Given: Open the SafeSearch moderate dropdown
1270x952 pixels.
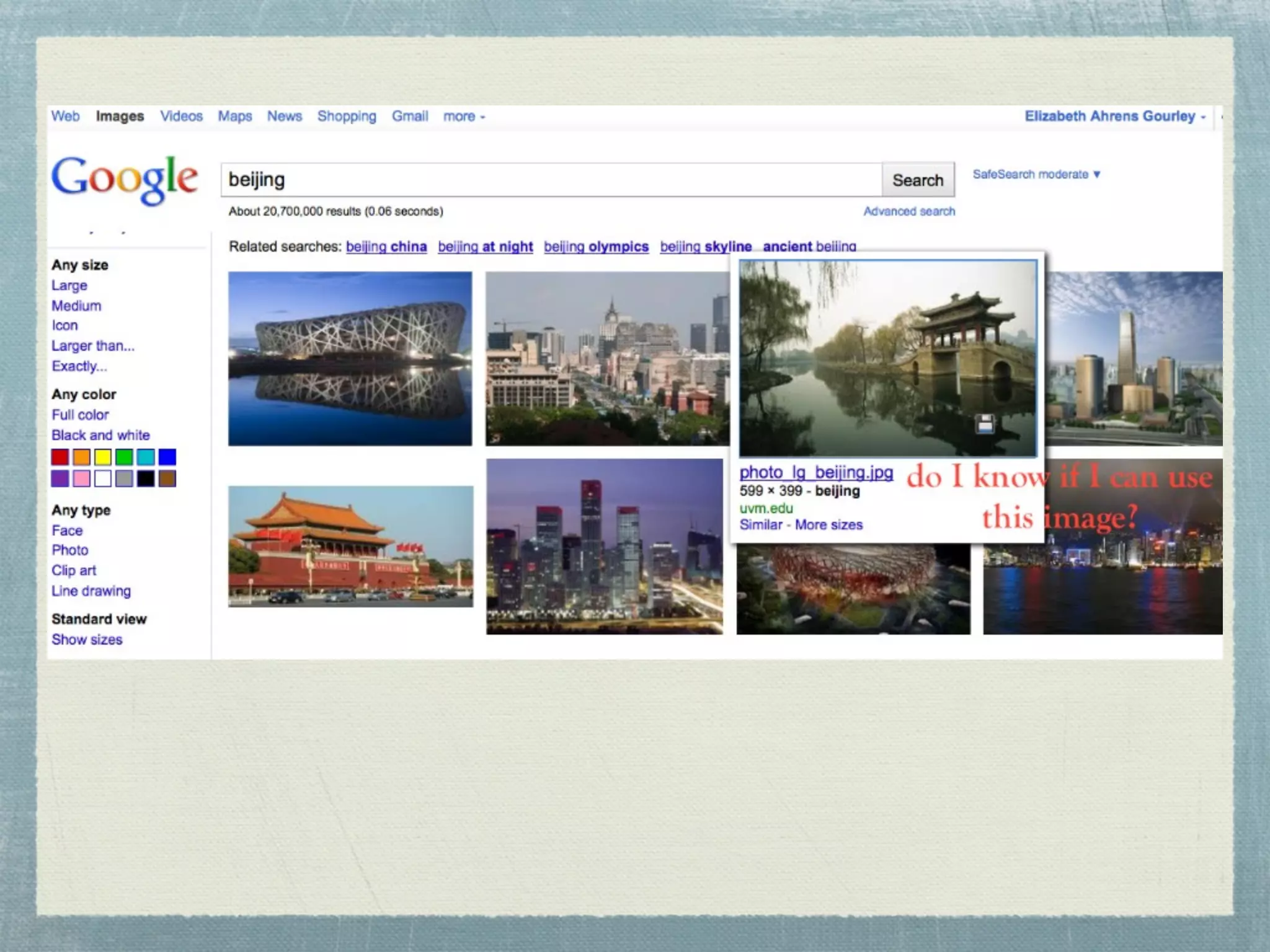Looking at the screenshot, I should point(1036,174).
